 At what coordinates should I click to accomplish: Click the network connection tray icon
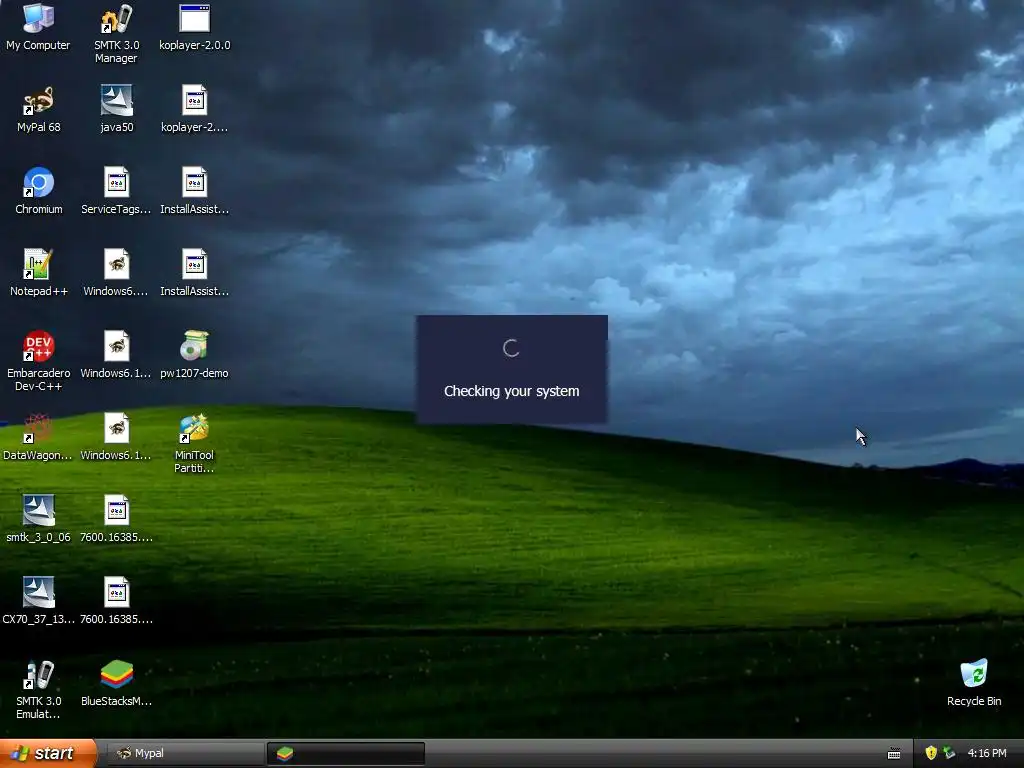[x=950, y=753]
